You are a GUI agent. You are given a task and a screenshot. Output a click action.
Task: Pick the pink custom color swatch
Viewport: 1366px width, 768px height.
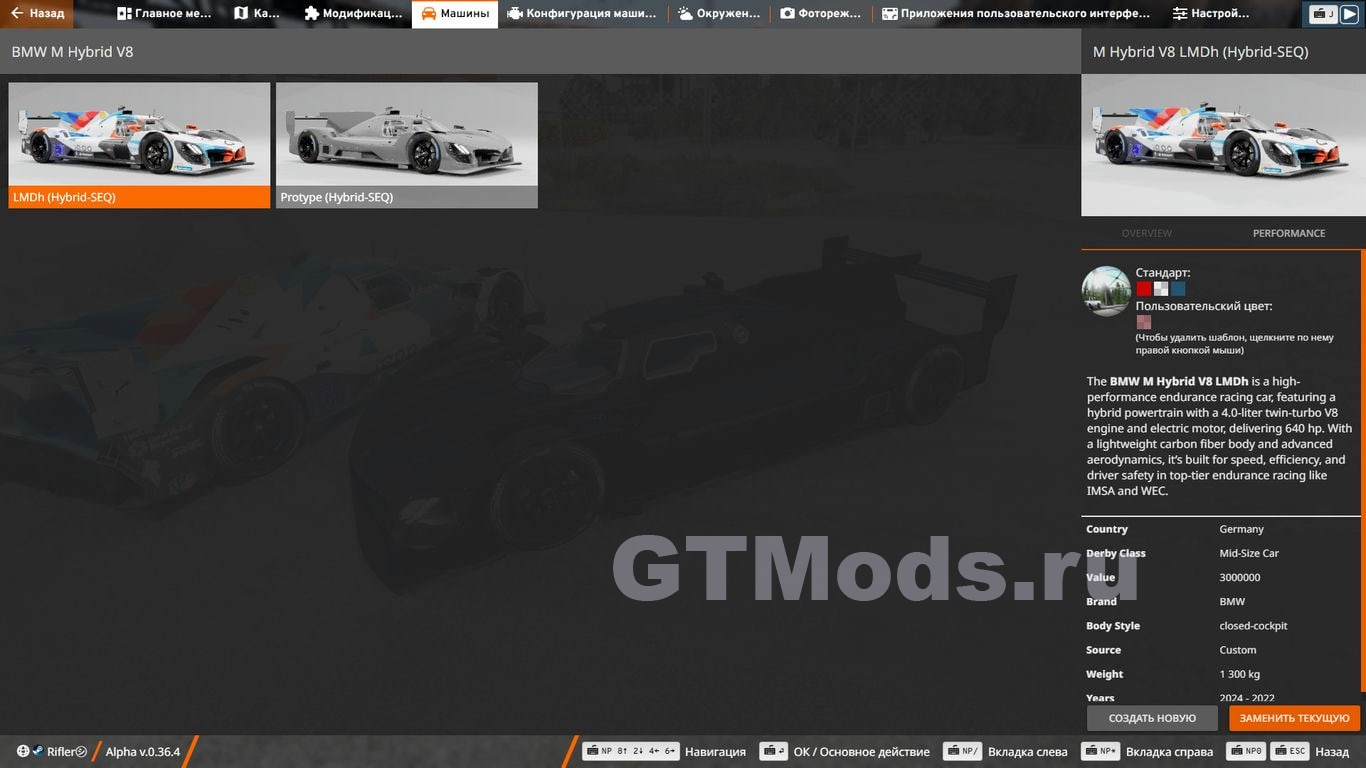tap(1144, 322)
